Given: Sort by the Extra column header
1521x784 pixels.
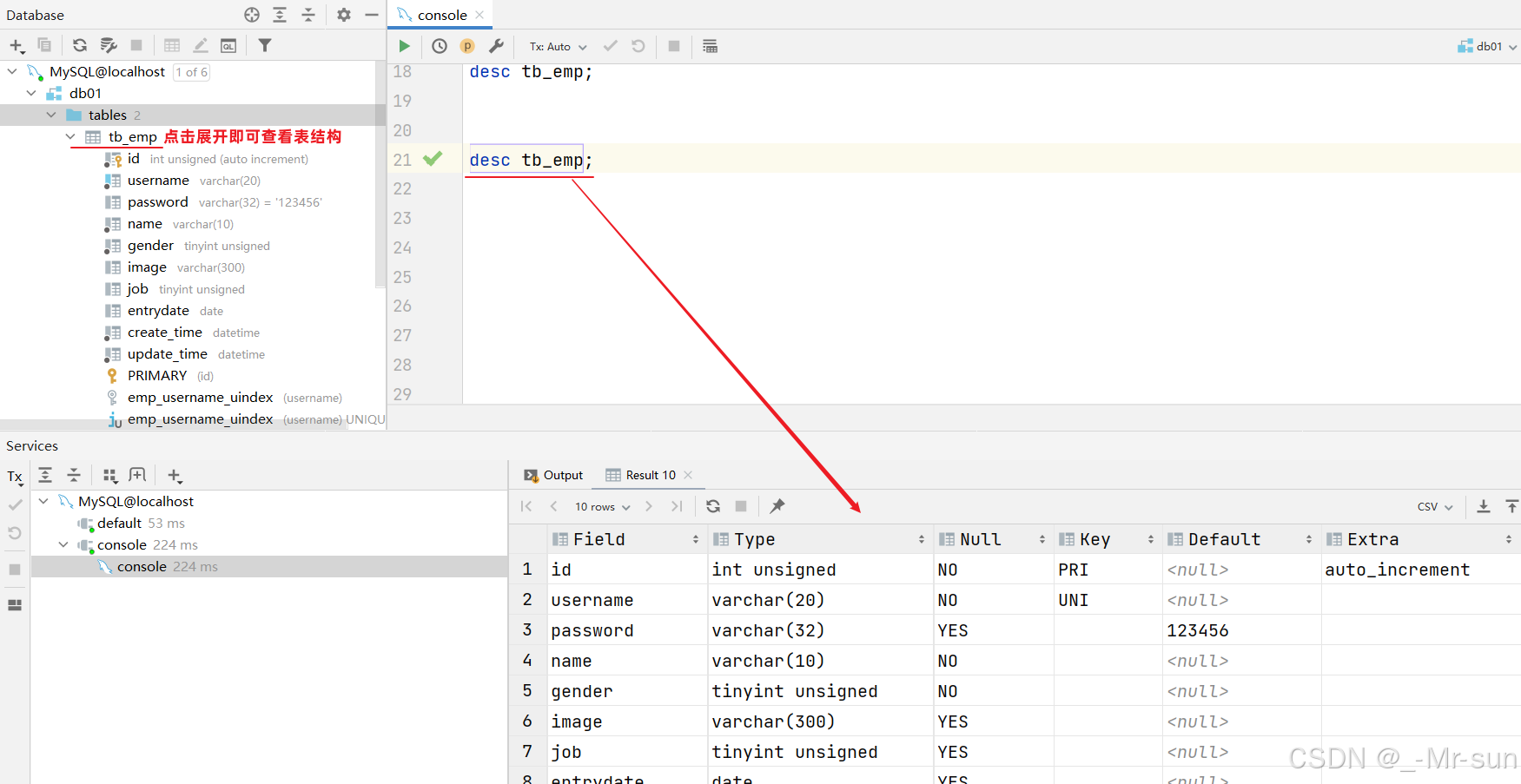Looking at the screenshot, I should 1421,539.
